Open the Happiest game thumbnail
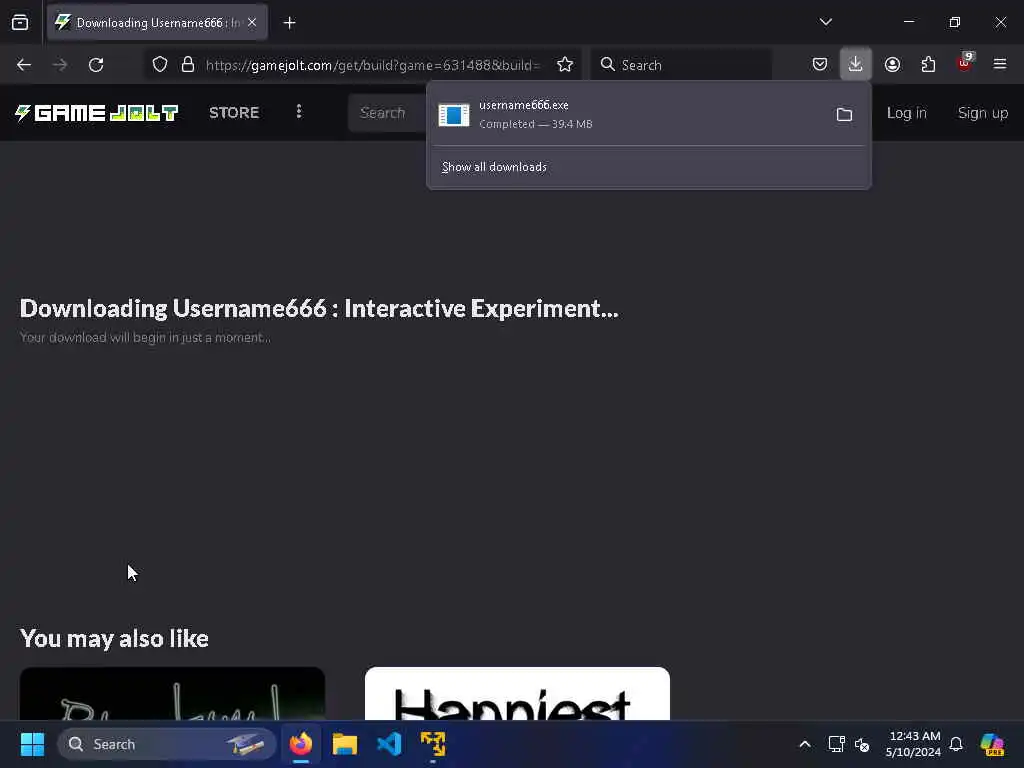Image resolution: width=1024 pixels, height=768 pixels. 517,694
